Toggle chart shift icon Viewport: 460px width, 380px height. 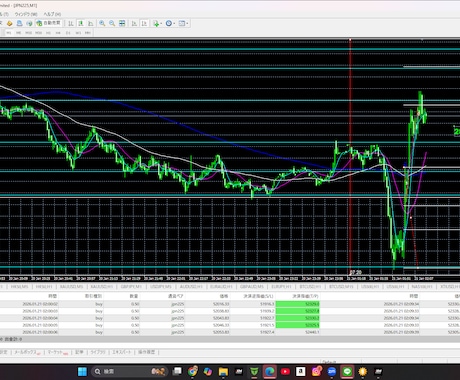[144, 23]
